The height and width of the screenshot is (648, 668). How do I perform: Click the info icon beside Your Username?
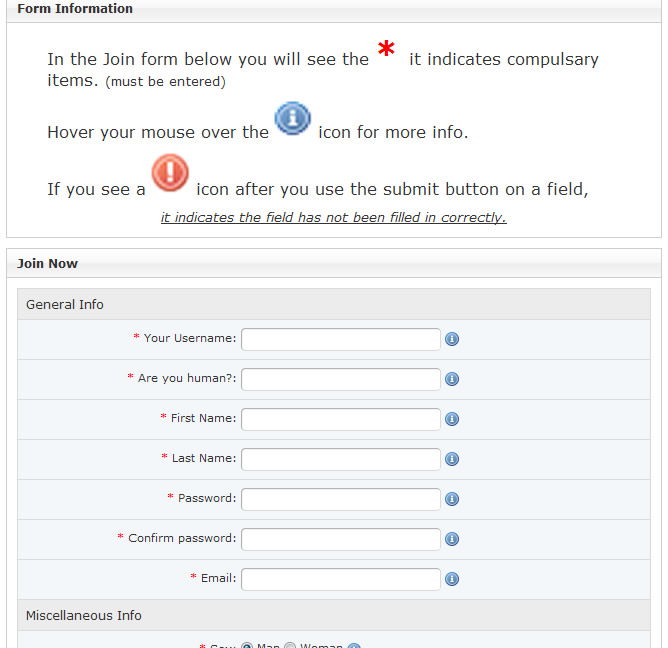(451, 339)
